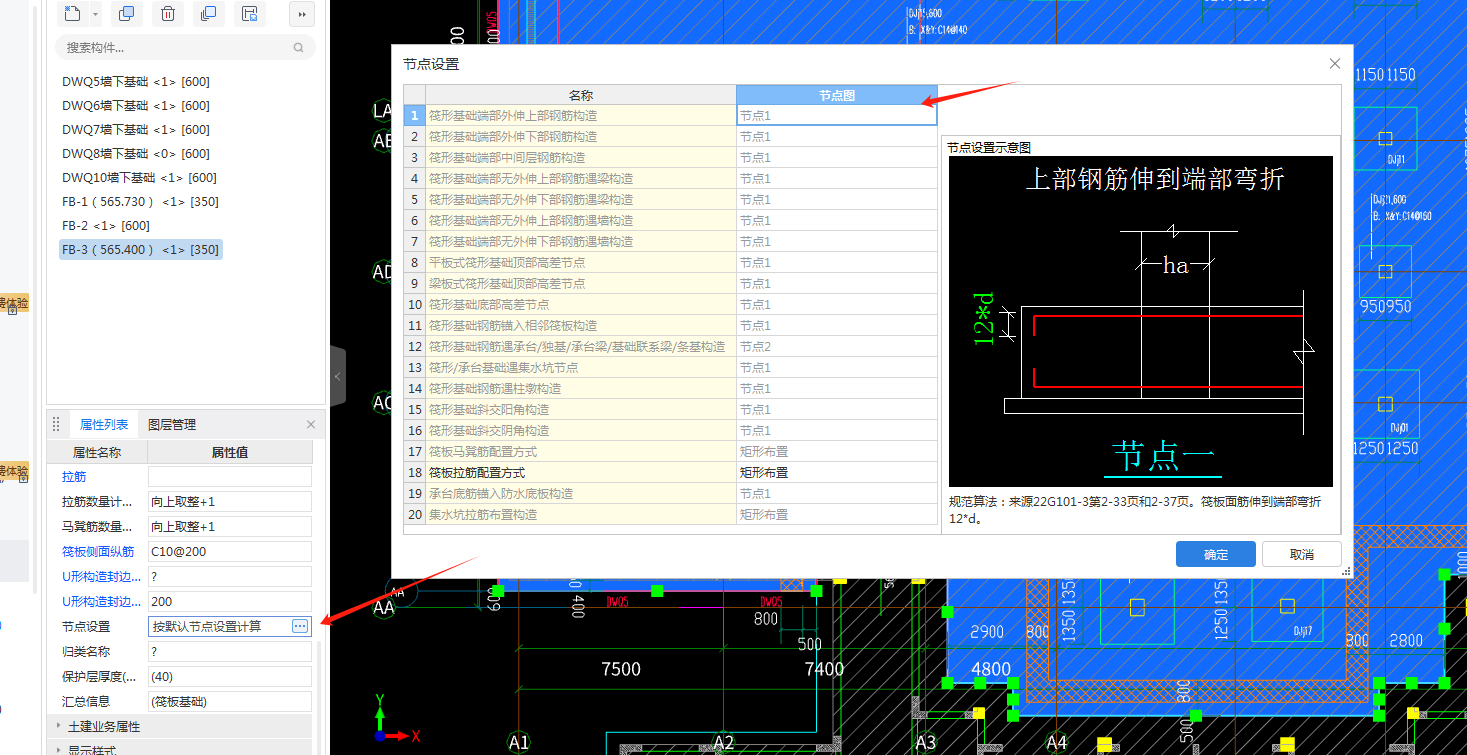The width and height of the screenshot is (1467, 755).
Task: Select row 13 筏形/承台基础遇集水坑节点
Action: tap(581, 368)
